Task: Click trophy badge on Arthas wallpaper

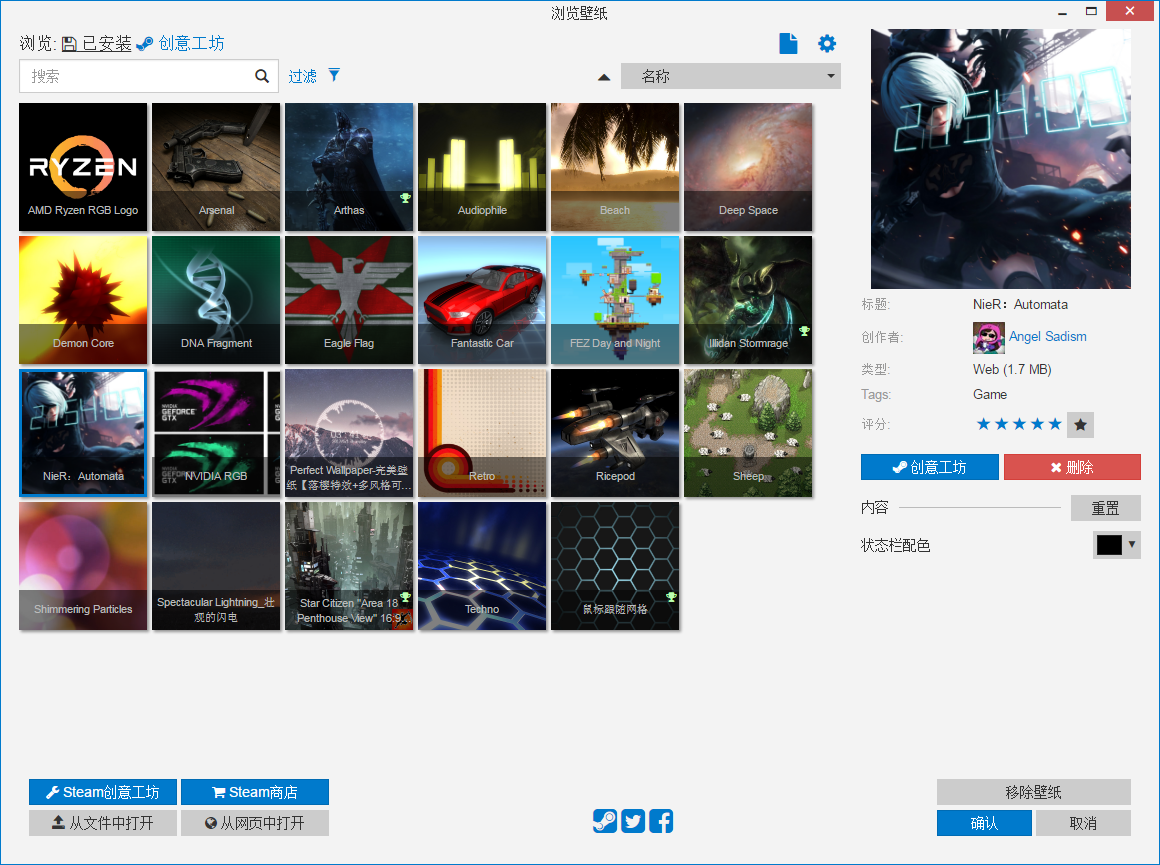Action: point(405,198)
